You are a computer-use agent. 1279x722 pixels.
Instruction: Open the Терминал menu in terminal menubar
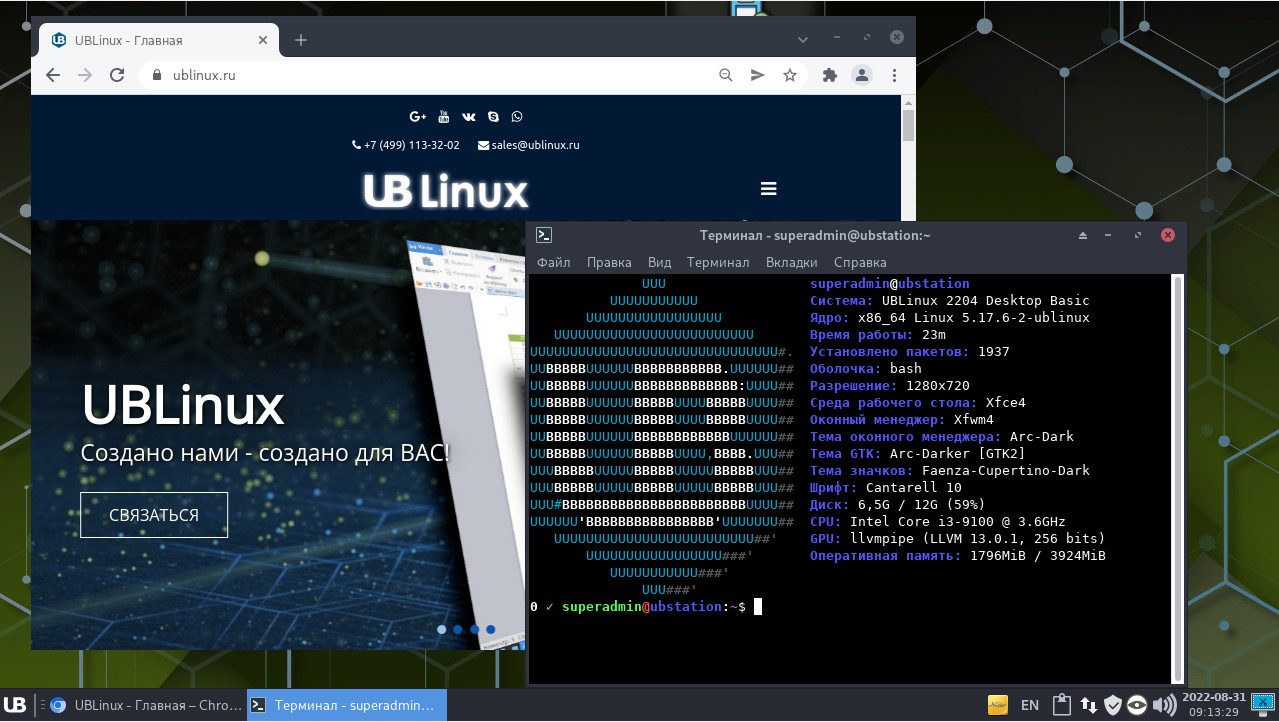(x=717, y=262)
